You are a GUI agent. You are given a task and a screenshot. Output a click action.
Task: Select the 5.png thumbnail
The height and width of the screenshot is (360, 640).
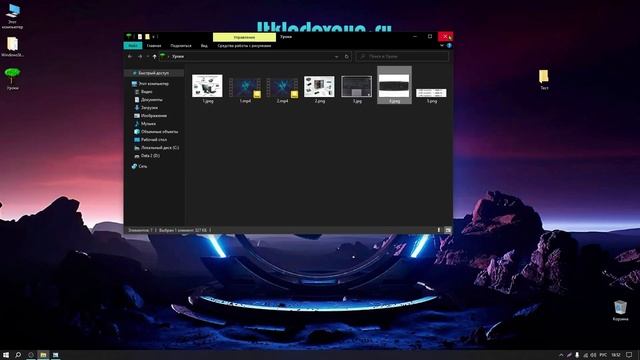[431, 93]
